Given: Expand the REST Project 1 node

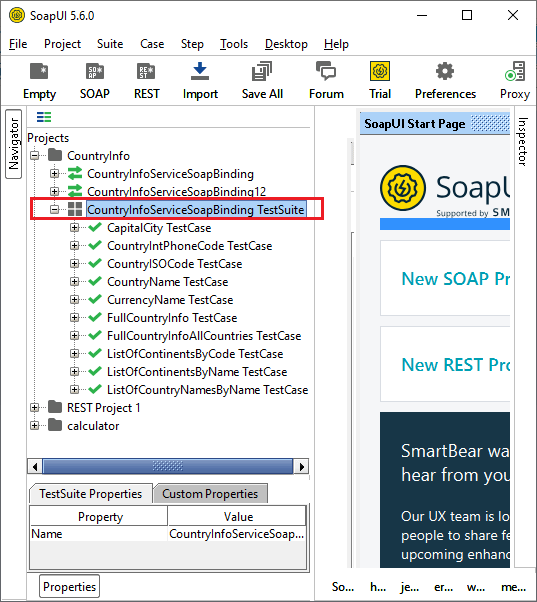Looking at the screenshot, I should click(35, 407).
